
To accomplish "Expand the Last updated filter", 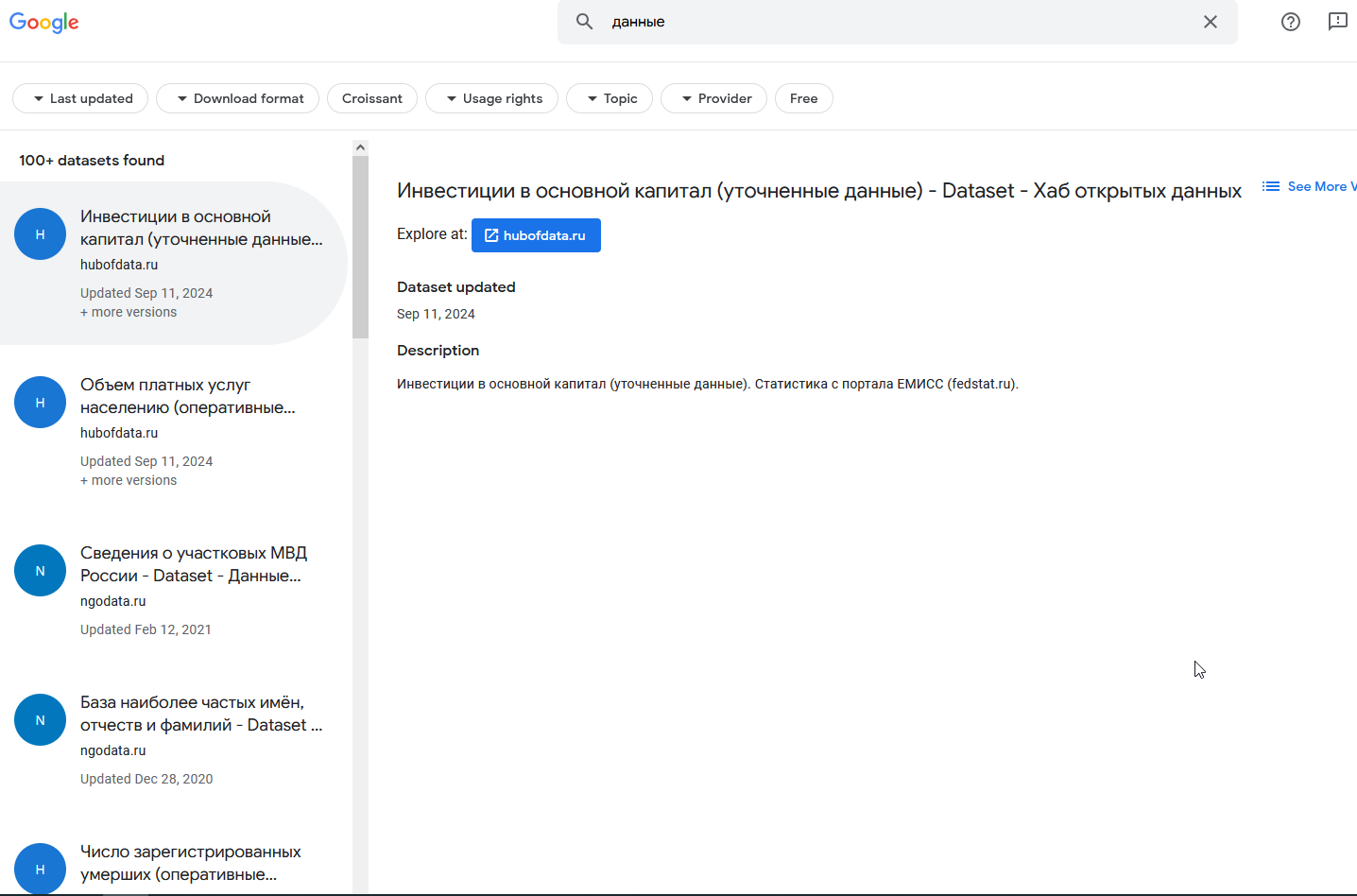I will pos(80,98).
